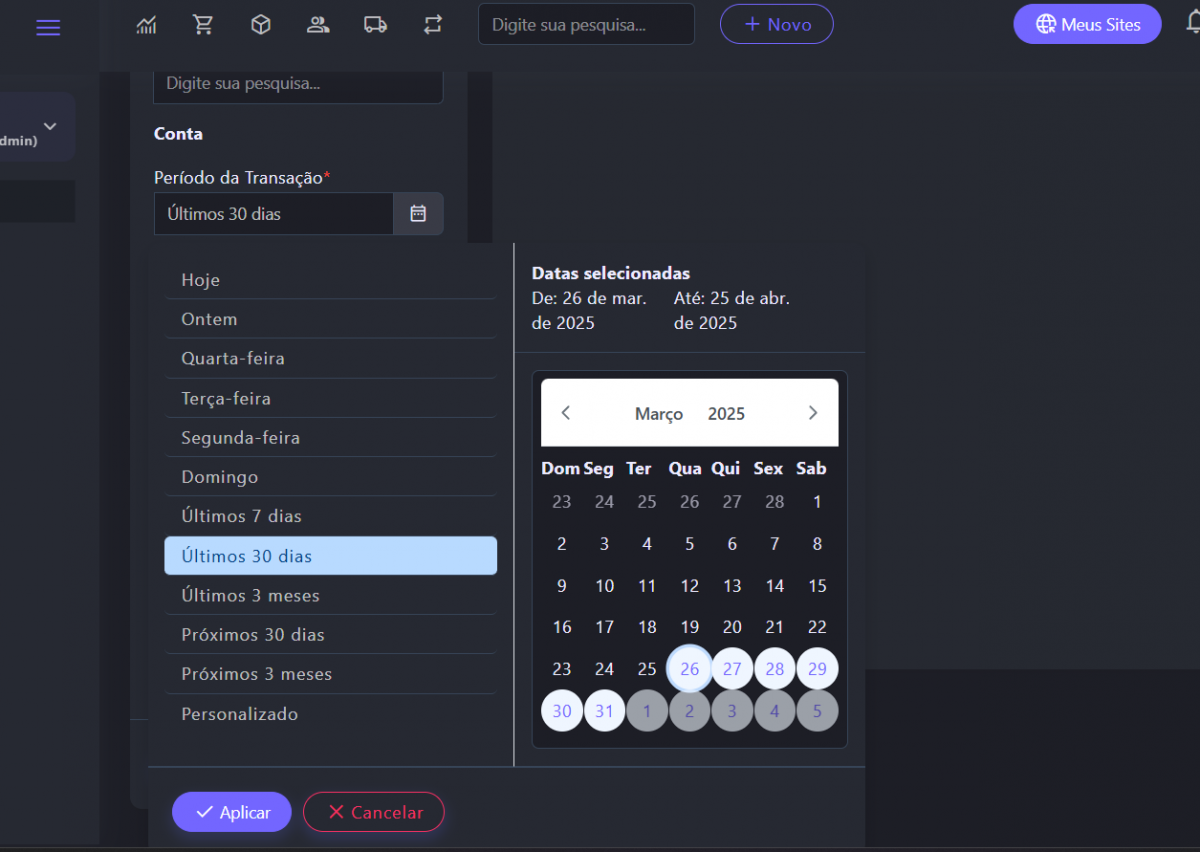Advance calendar to next month
1200x852 pixels.
pos(812,413)
